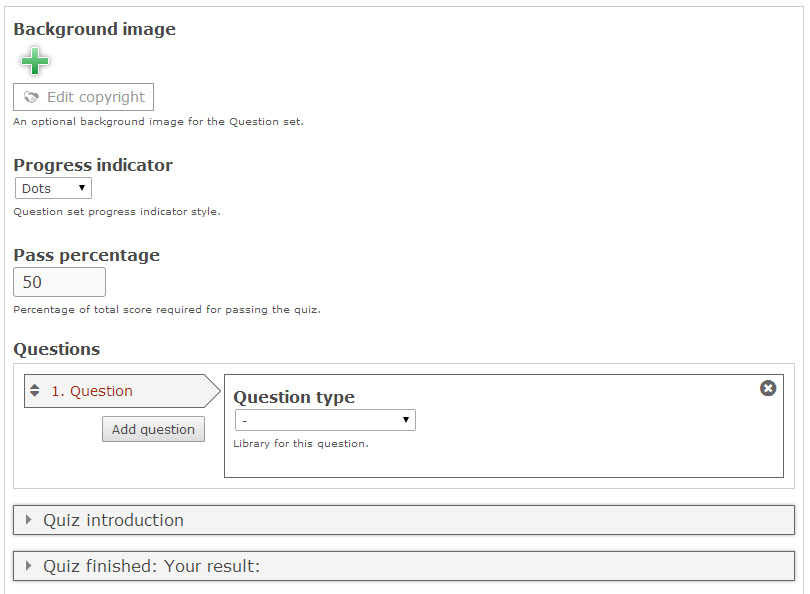
Task: Select the '1. Question' tab
Action: 101,391
